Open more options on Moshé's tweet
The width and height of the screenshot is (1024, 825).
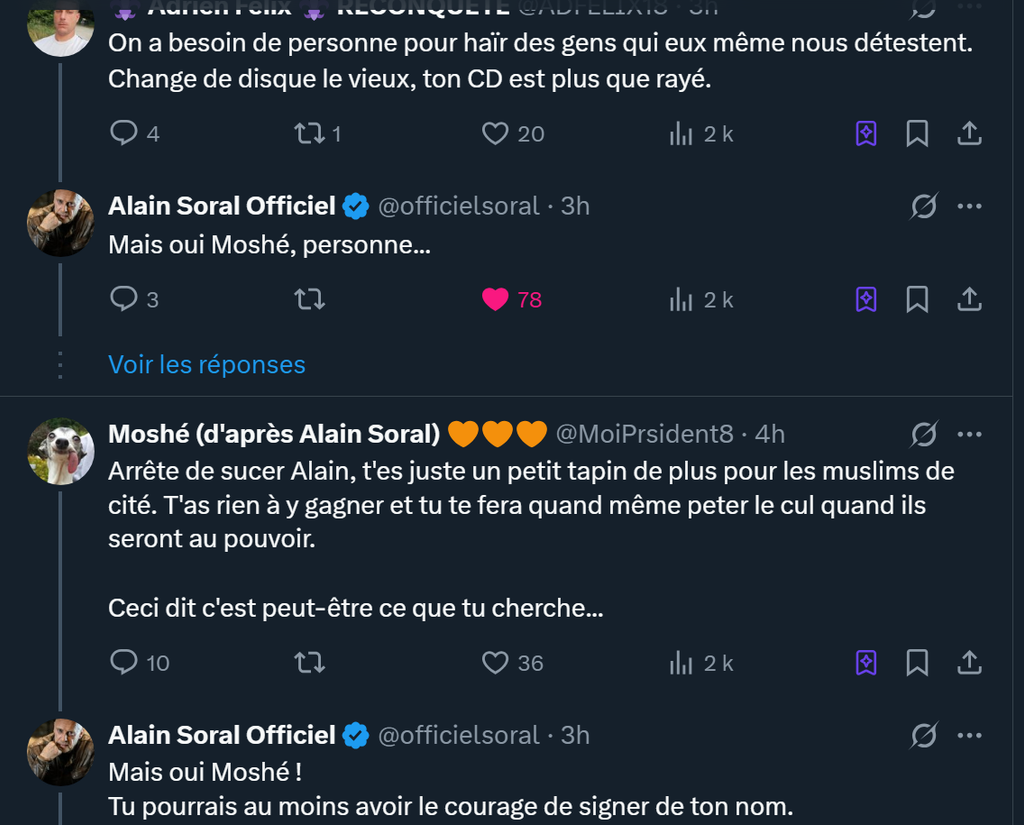click(x=969, y=434)
